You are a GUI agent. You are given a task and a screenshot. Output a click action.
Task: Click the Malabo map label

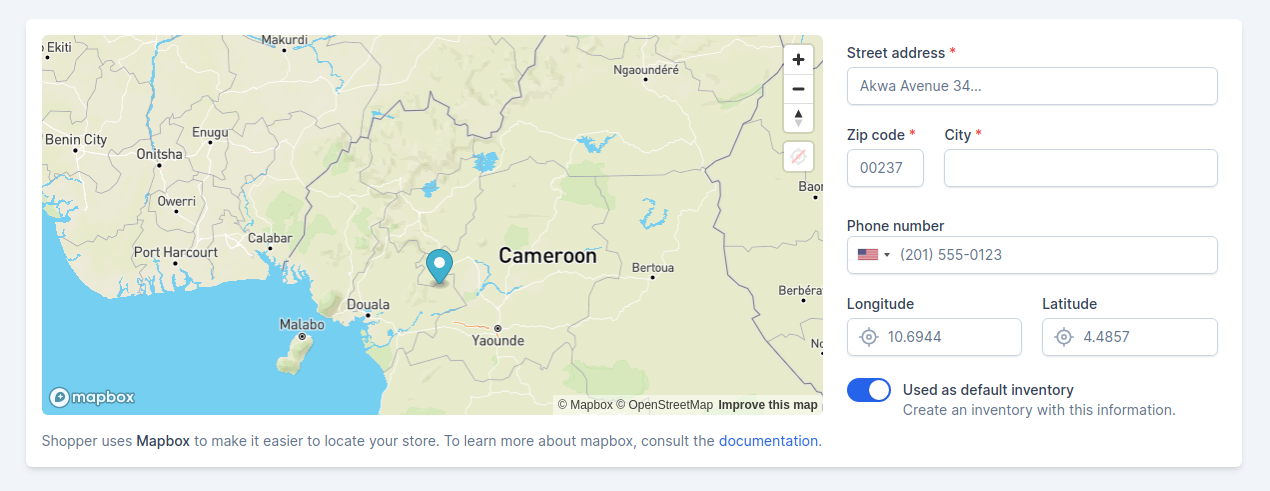[x=302, y=325]
